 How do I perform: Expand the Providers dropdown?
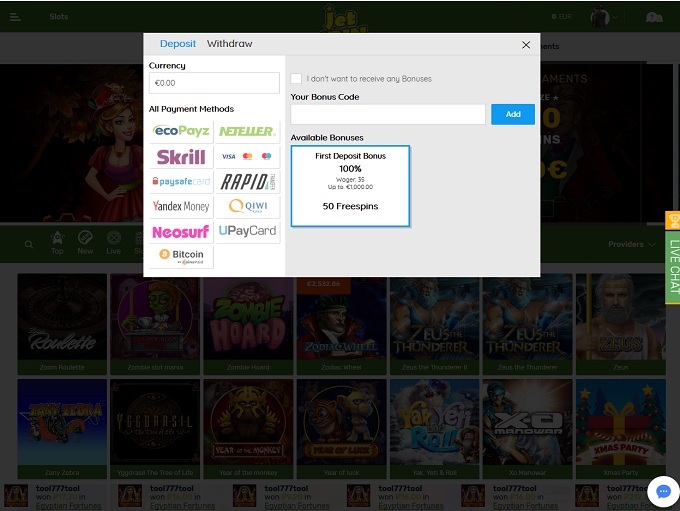point(631,244)
